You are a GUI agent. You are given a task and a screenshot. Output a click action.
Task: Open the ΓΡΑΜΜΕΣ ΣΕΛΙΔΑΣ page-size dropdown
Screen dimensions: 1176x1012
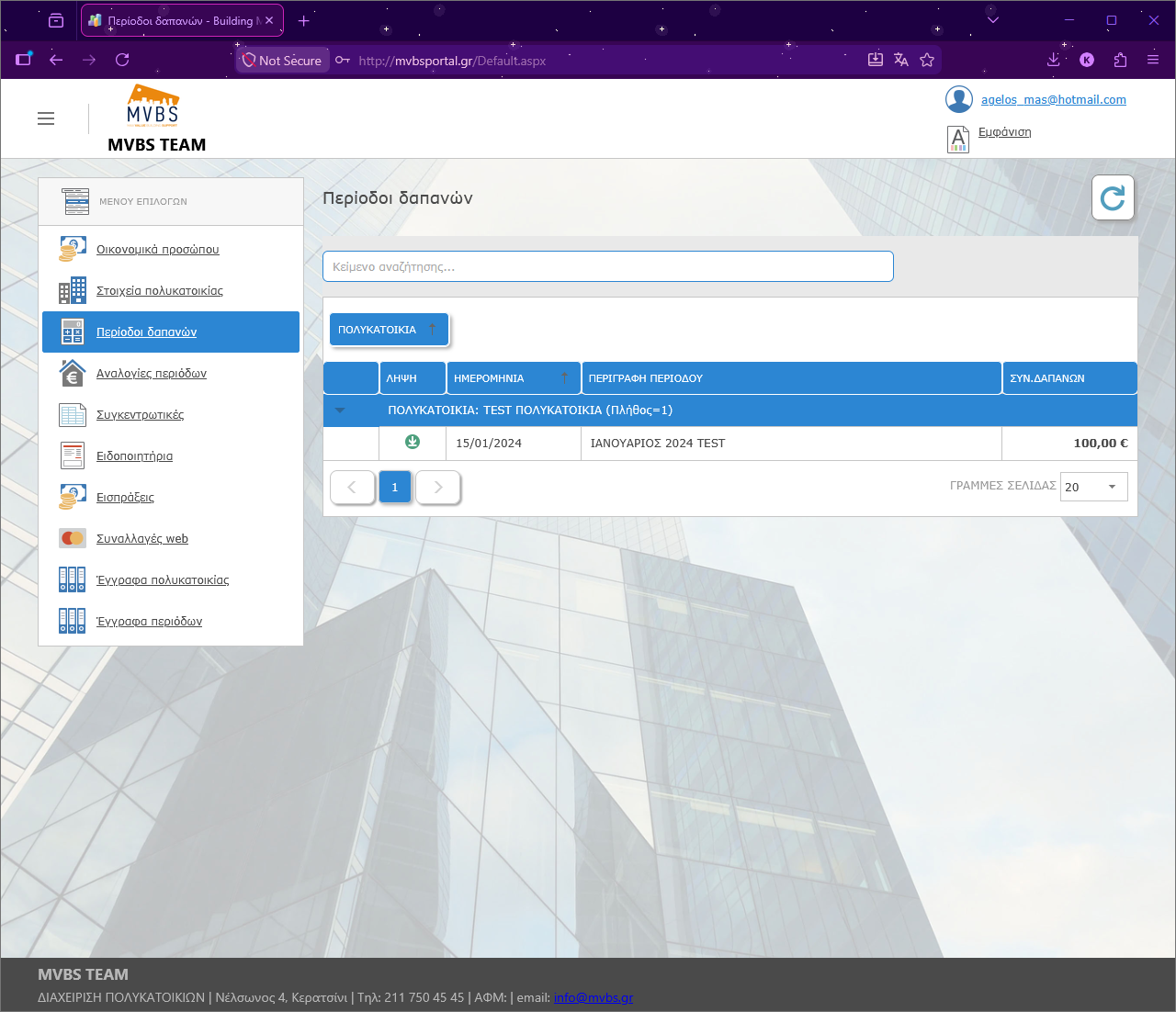pyautogui.click(x=1093, y=487)
